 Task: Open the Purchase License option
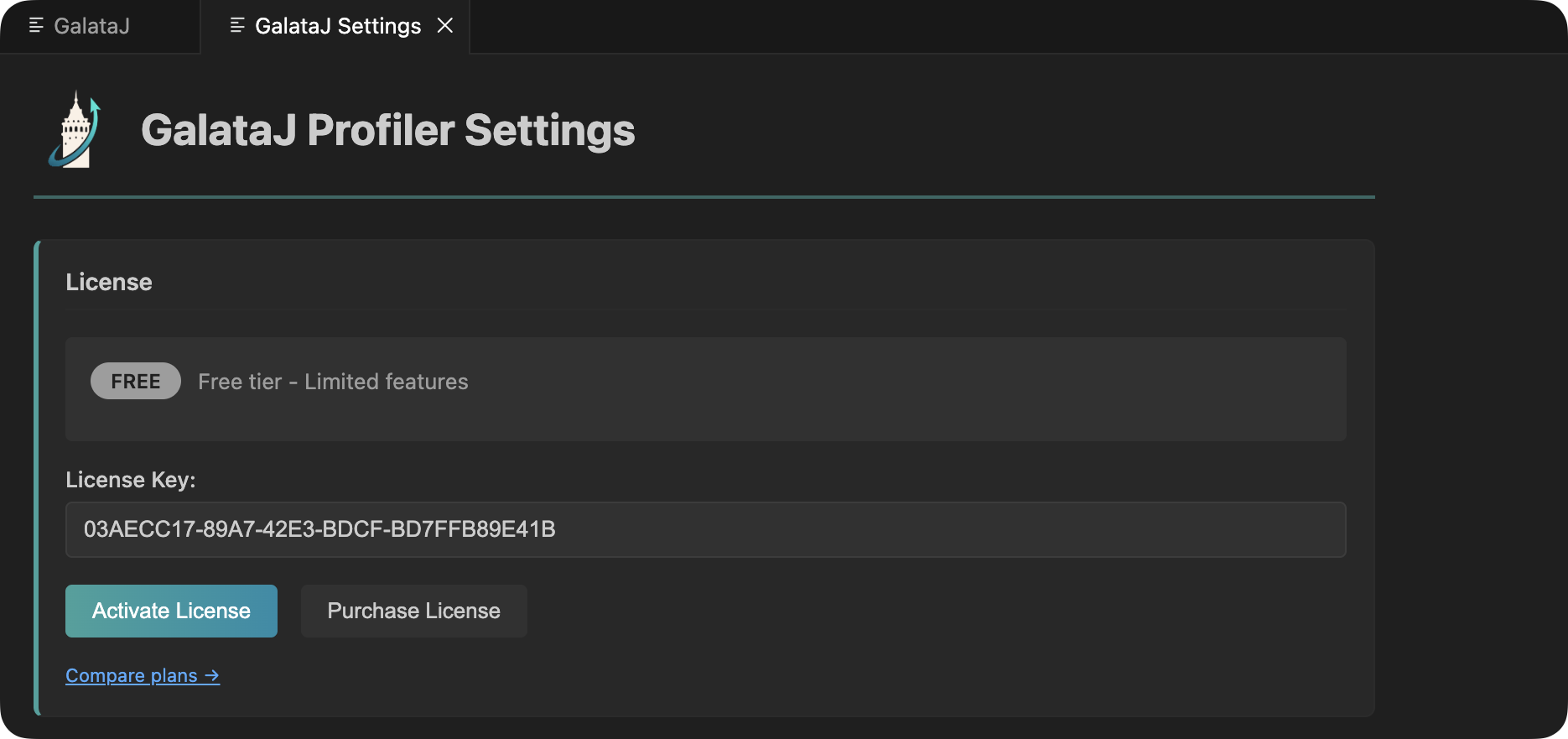click(x=413, y=611)
